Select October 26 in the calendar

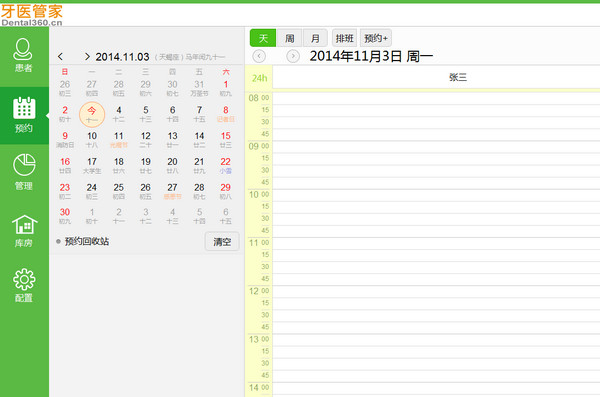[65, 88]
